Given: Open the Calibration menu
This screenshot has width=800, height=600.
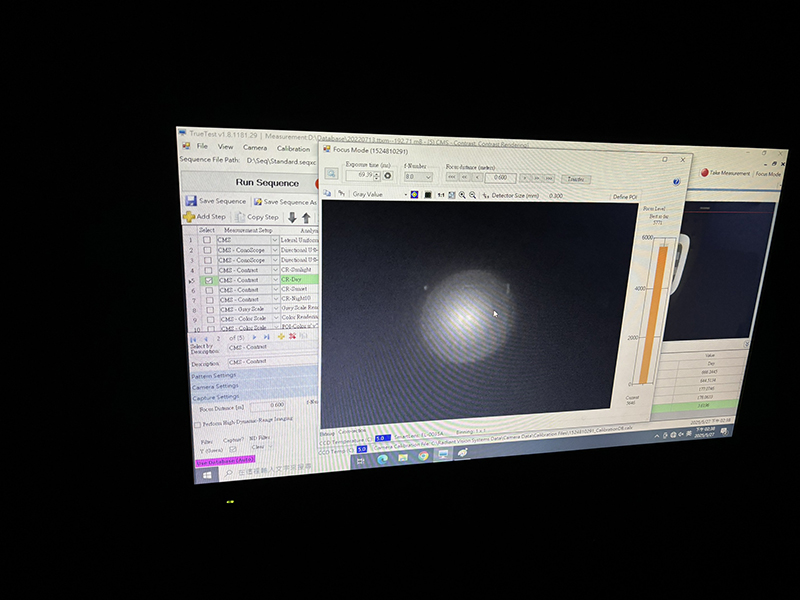Looking at the screenshot, I should click(293, 148).
